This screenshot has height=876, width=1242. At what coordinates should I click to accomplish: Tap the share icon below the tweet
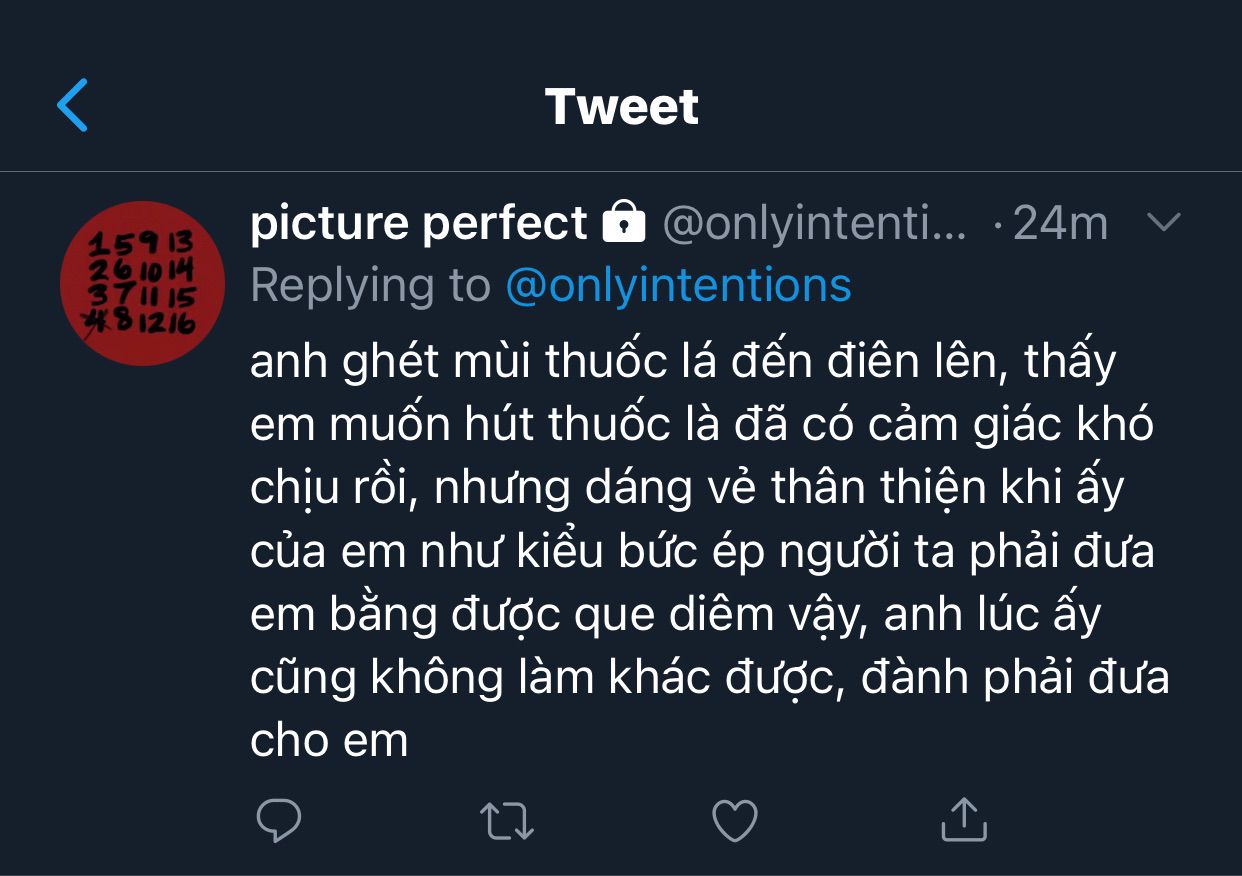click(964, 820)
